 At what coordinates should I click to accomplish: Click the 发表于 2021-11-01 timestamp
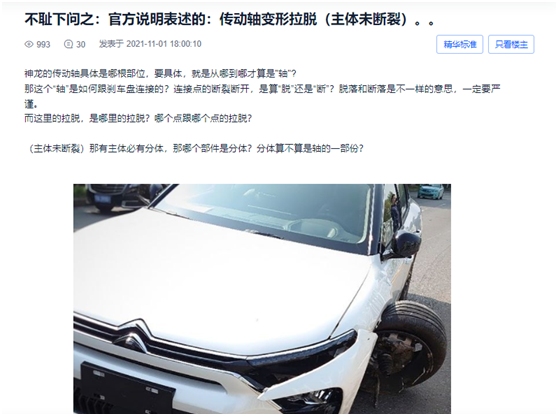click(x=150, y=44)
